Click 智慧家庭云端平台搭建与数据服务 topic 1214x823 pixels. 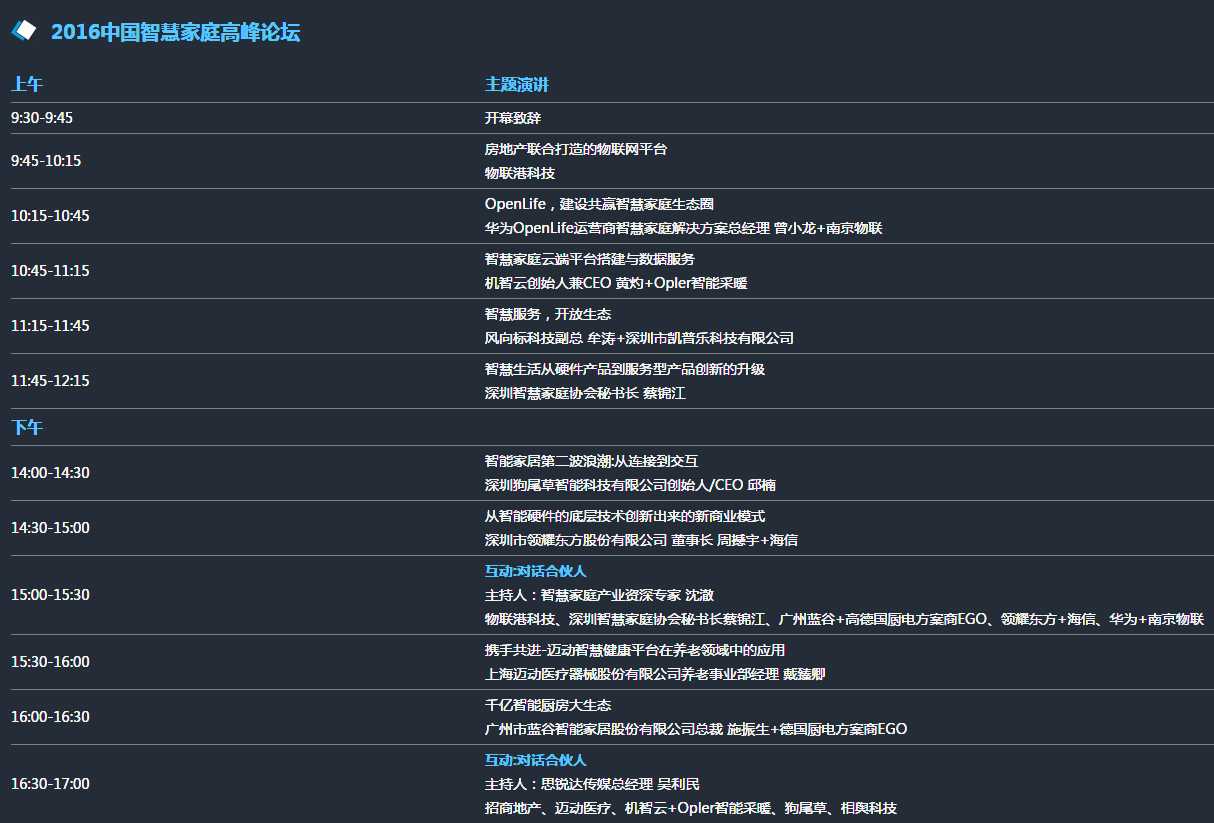(590, 259)
